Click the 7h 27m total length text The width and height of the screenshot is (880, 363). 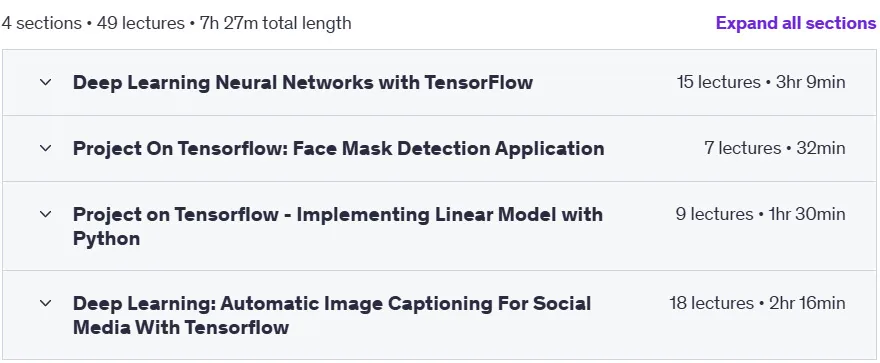tap(276, 23)
